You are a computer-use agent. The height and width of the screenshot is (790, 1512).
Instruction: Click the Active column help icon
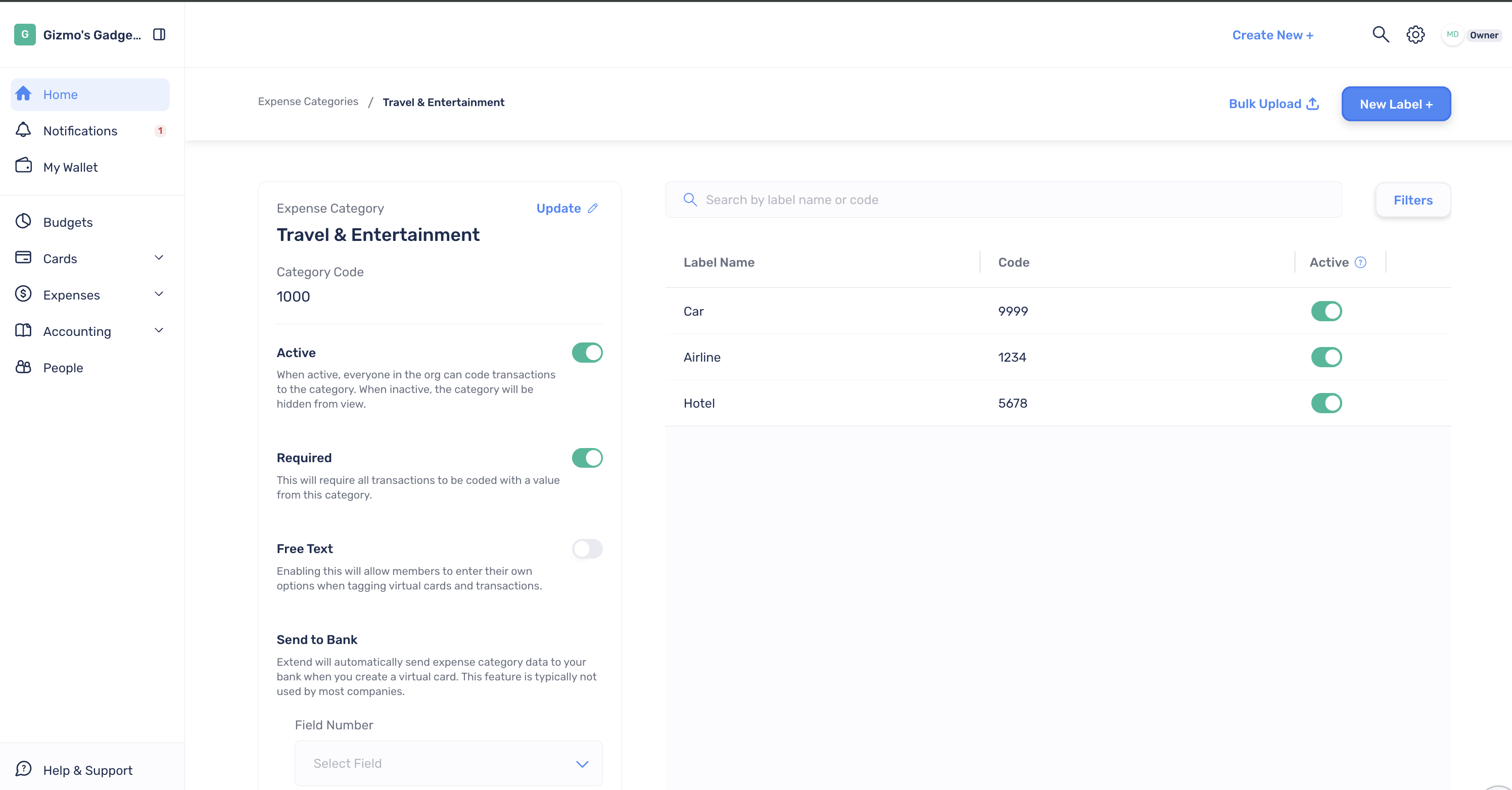[1360, 262]
